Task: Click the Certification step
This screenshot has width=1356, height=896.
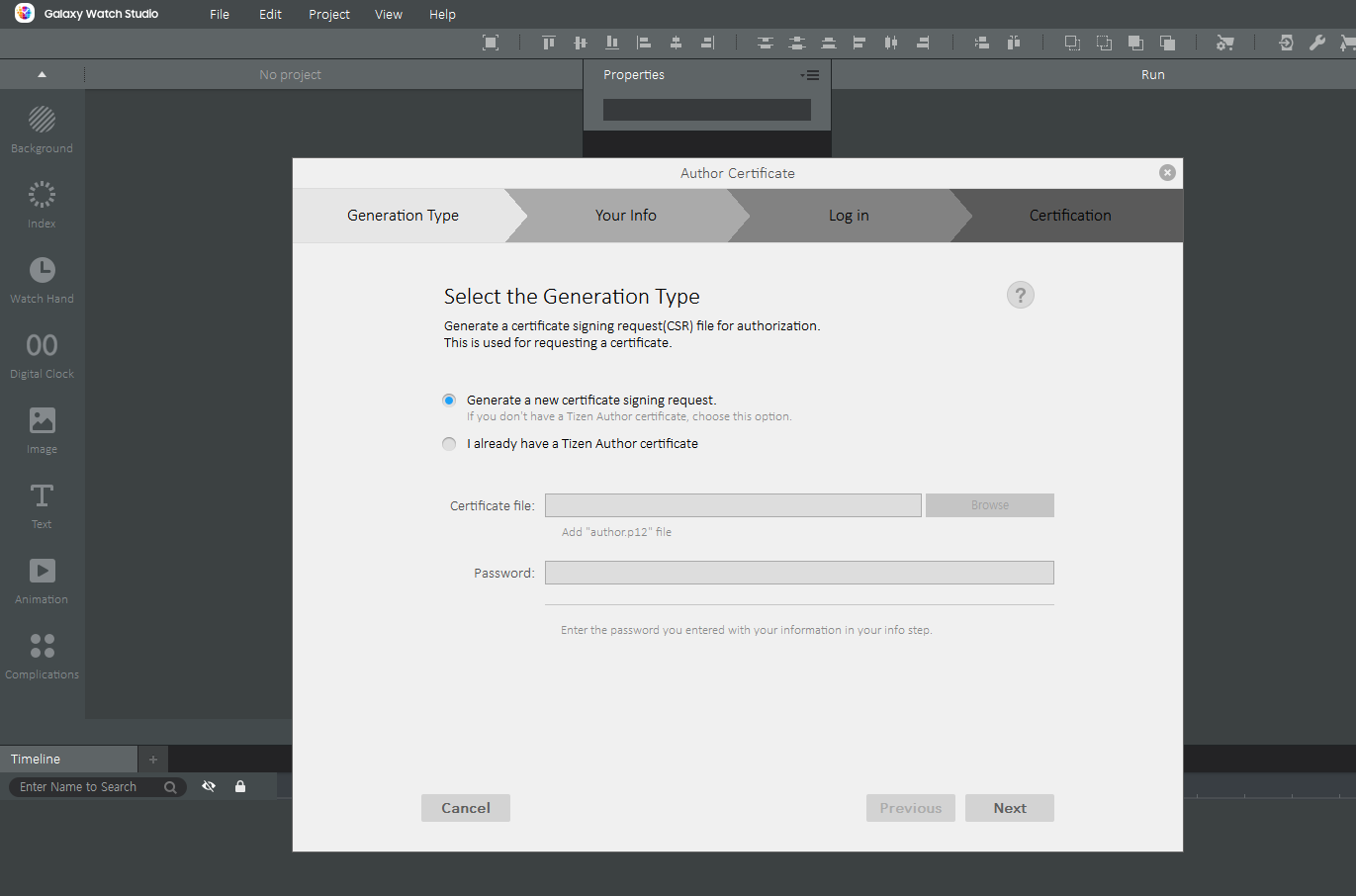Action: (1070, 216)
